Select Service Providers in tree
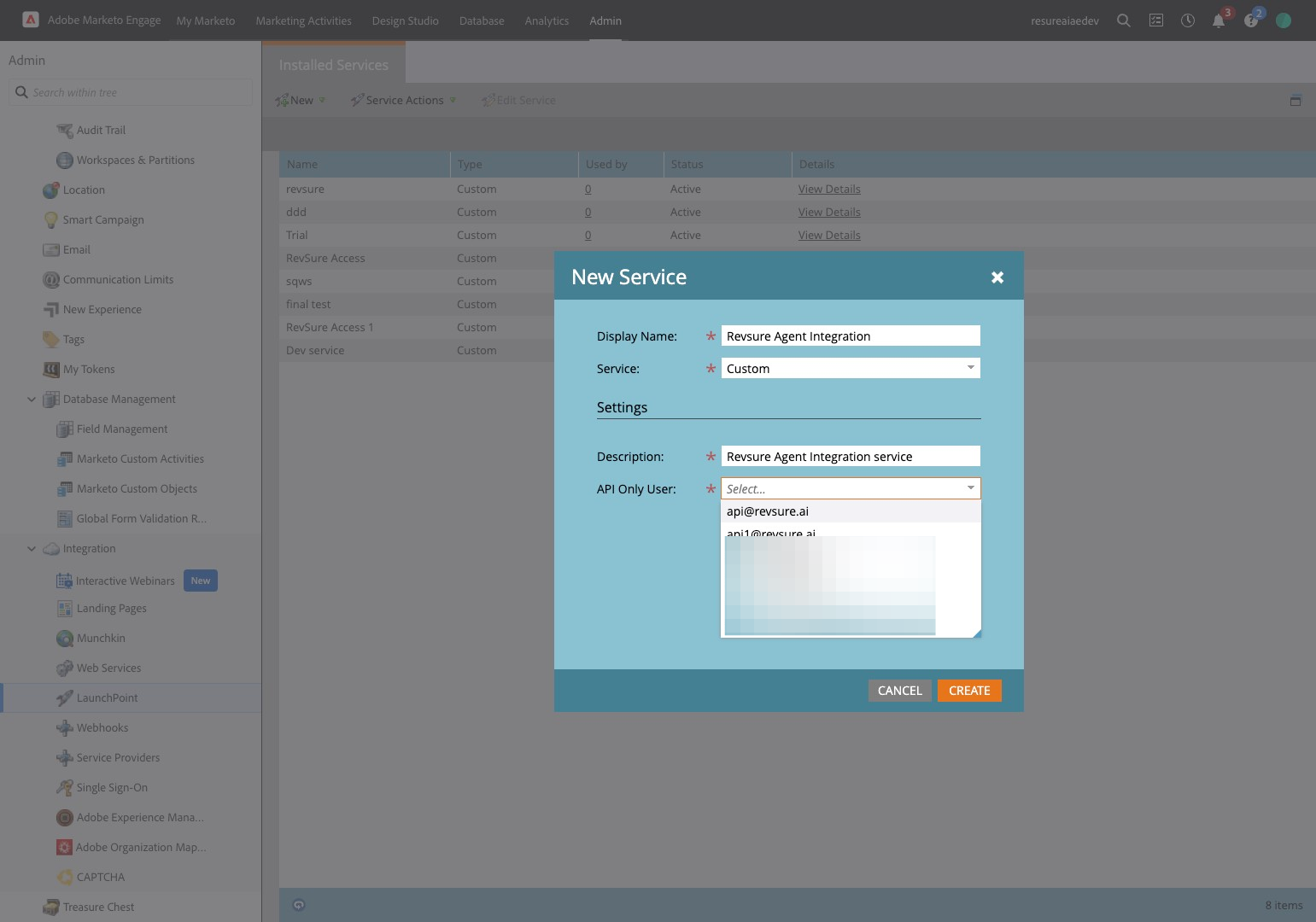 (118, 758)
